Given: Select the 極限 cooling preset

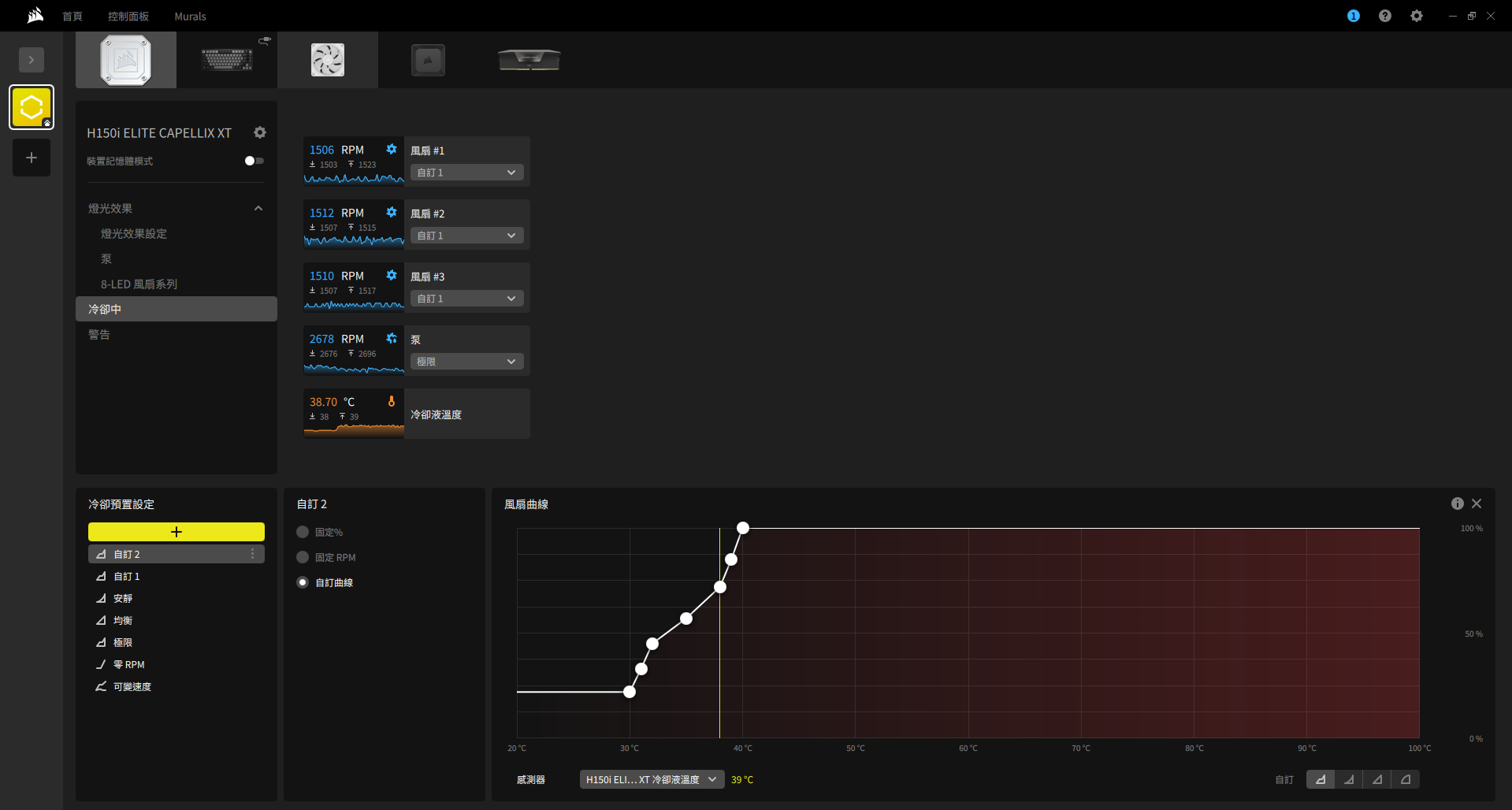Looking at the screenshot, I should [176, 642].
